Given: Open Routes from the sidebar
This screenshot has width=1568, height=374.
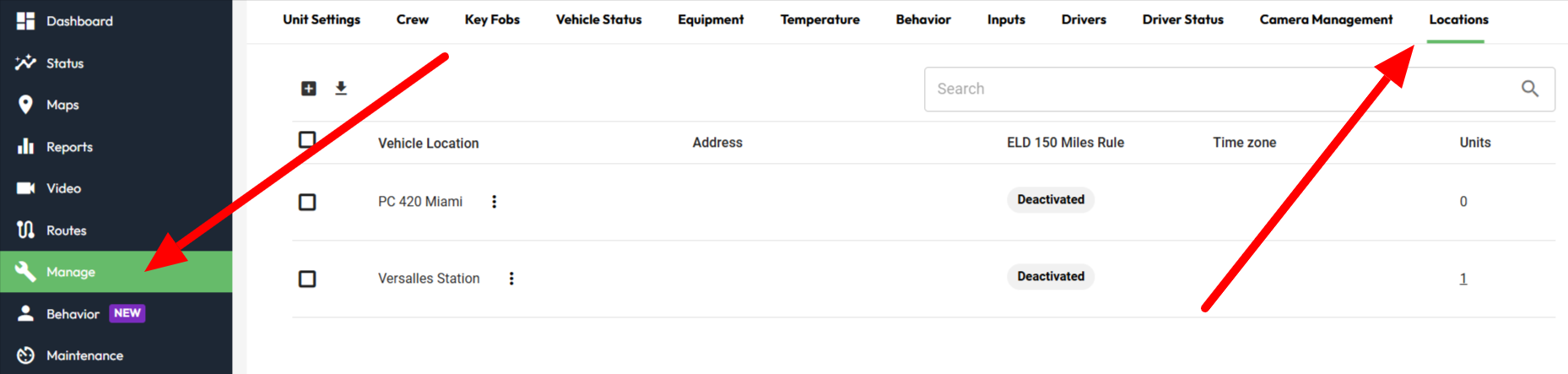Looking at the screenshot, I should point(66,230).
